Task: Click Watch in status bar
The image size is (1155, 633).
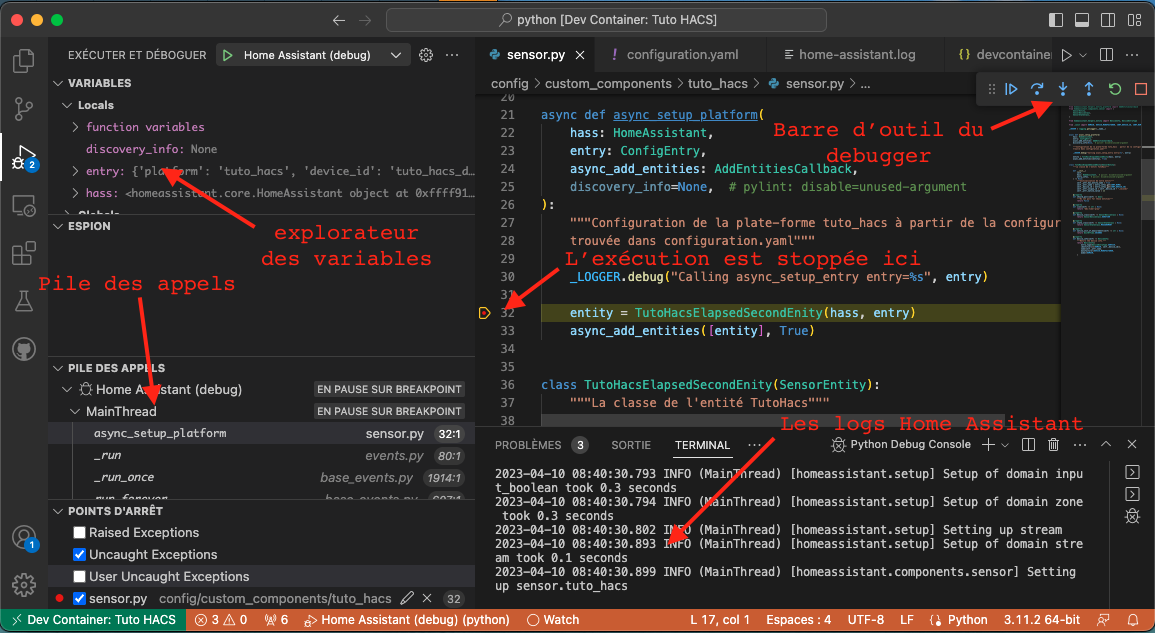Action: pyautogui.click(x=553, y=620)
